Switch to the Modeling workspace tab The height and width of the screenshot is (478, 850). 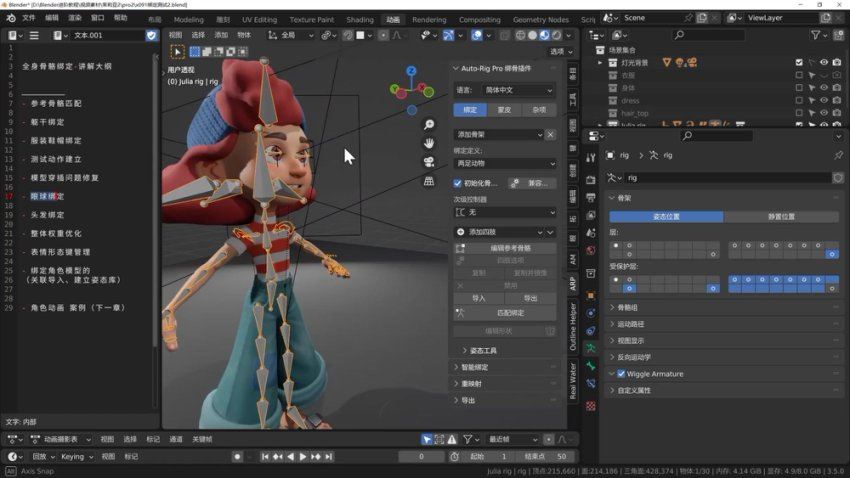pyautogui.click(x=189, y=20)
